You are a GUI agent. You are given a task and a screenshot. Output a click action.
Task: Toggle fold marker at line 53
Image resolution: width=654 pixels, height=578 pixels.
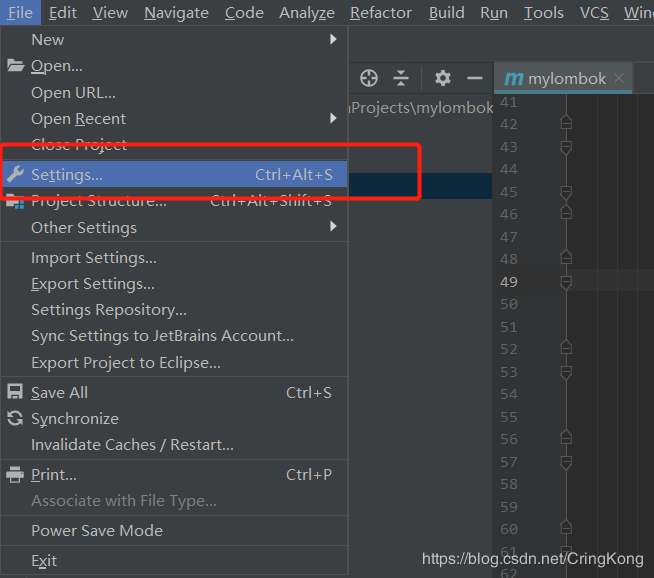[566, 372]
